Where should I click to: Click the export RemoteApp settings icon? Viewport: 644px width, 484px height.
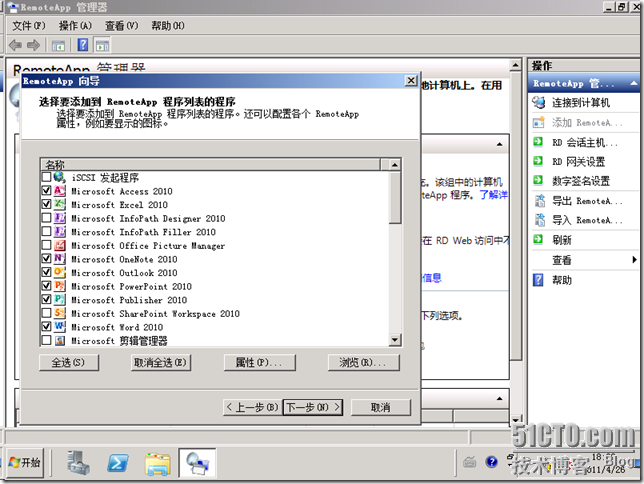point(539,201)
